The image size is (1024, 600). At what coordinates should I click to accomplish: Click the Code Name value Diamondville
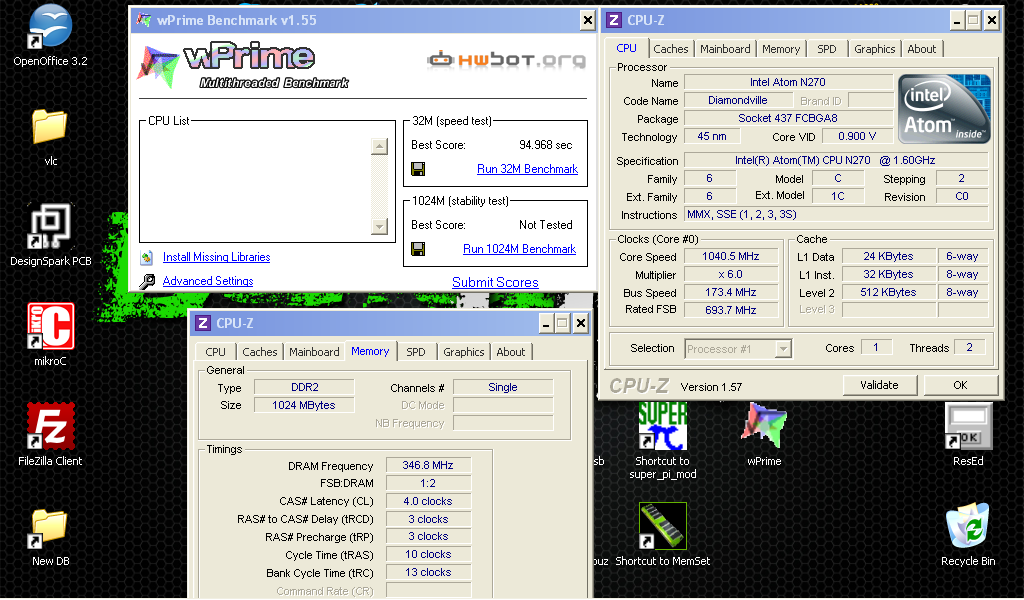[738, 101]
